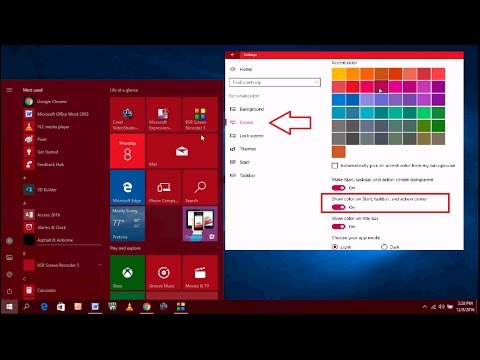Switch to Chrome on the taskbar

147,307
